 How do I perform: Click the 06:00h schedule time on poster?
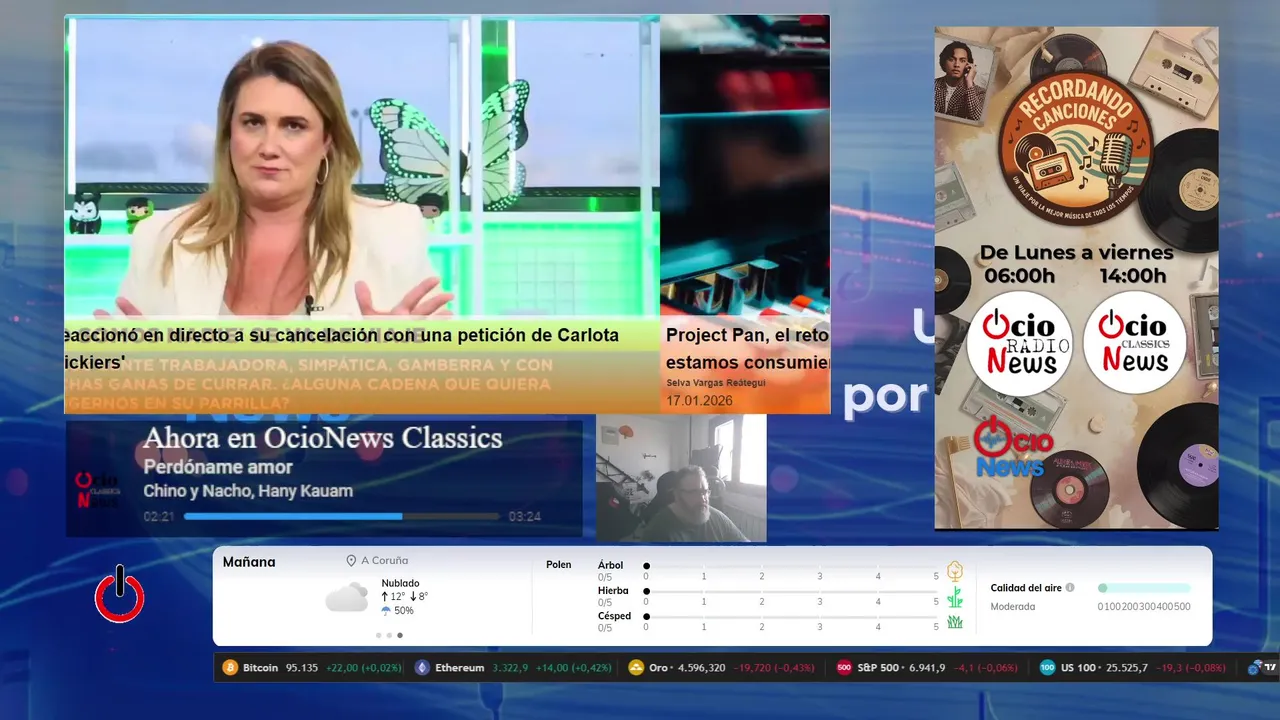1019,276
